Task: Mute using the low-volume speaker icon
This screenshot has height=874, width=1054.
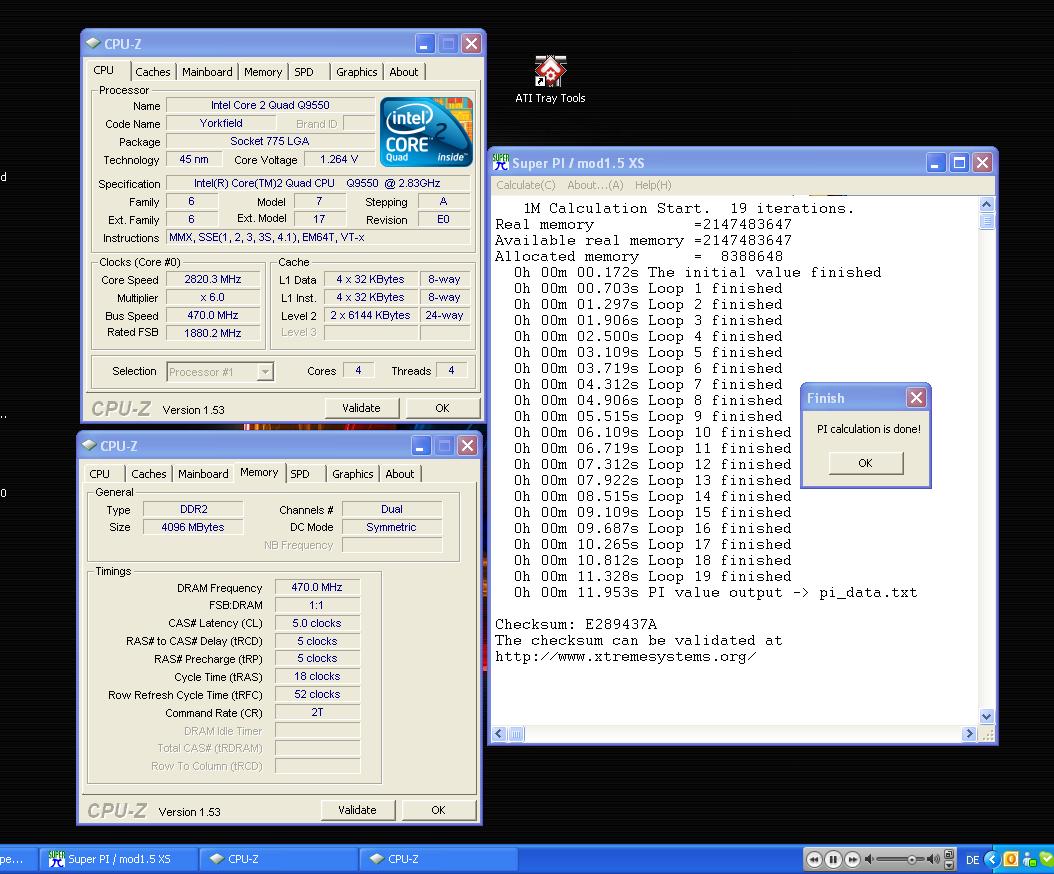Action: pyautogui.click(x=869, y=859)
